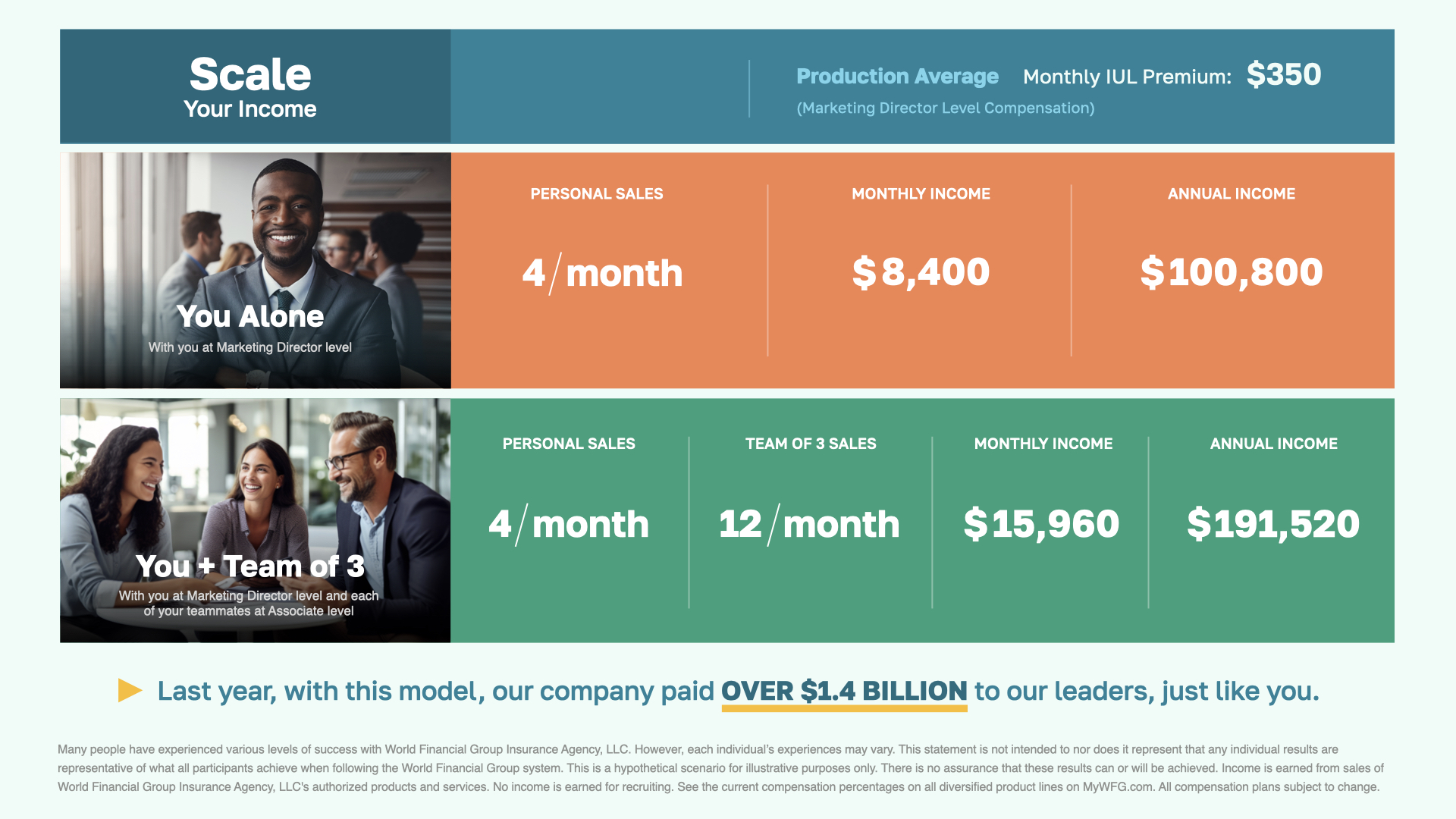
Task: Click the Scale Your Income title
Action: 250,86
